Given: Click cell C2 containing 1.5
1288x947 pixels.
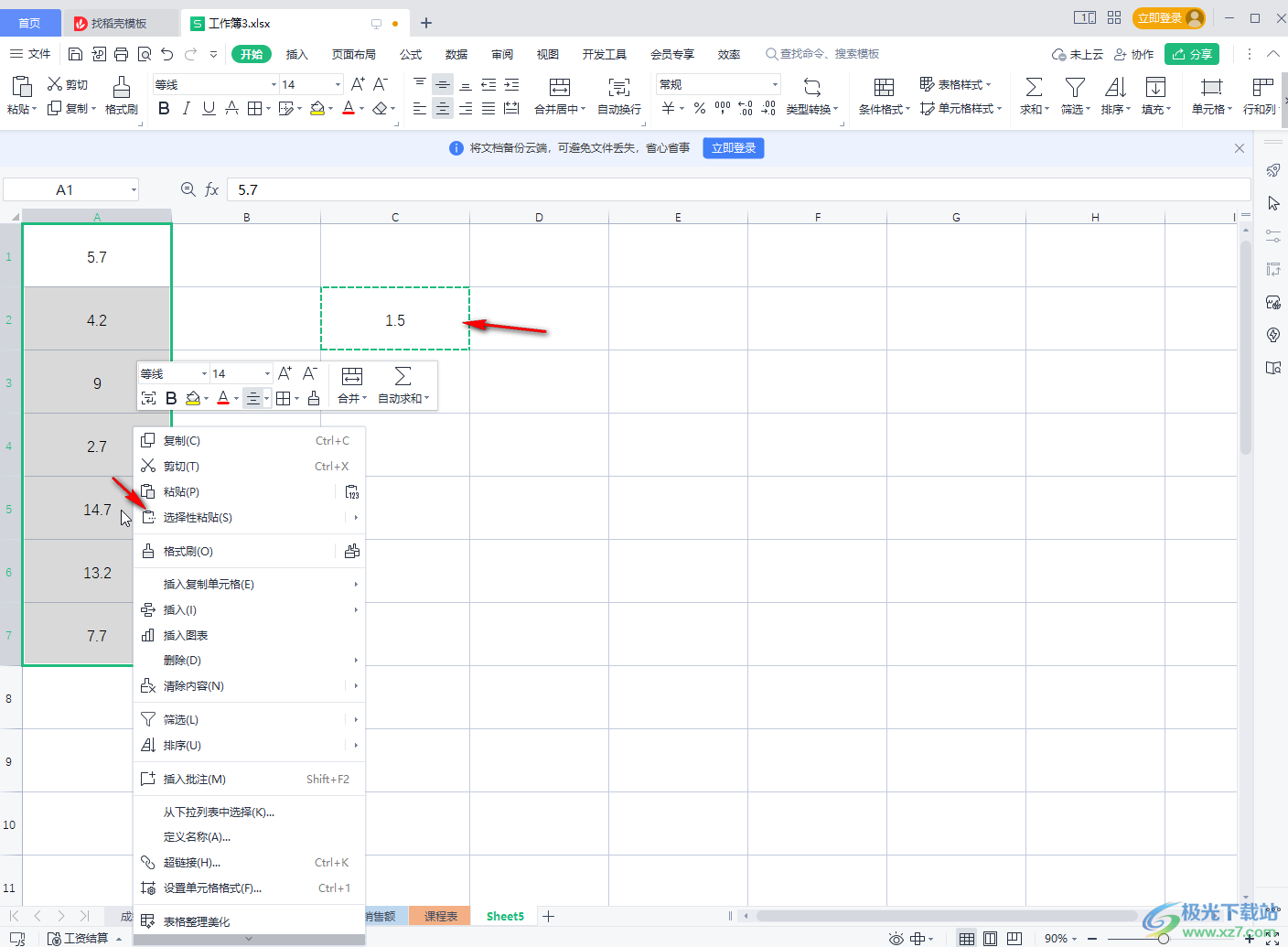Looking at the screenshot, I should (395, 319).
